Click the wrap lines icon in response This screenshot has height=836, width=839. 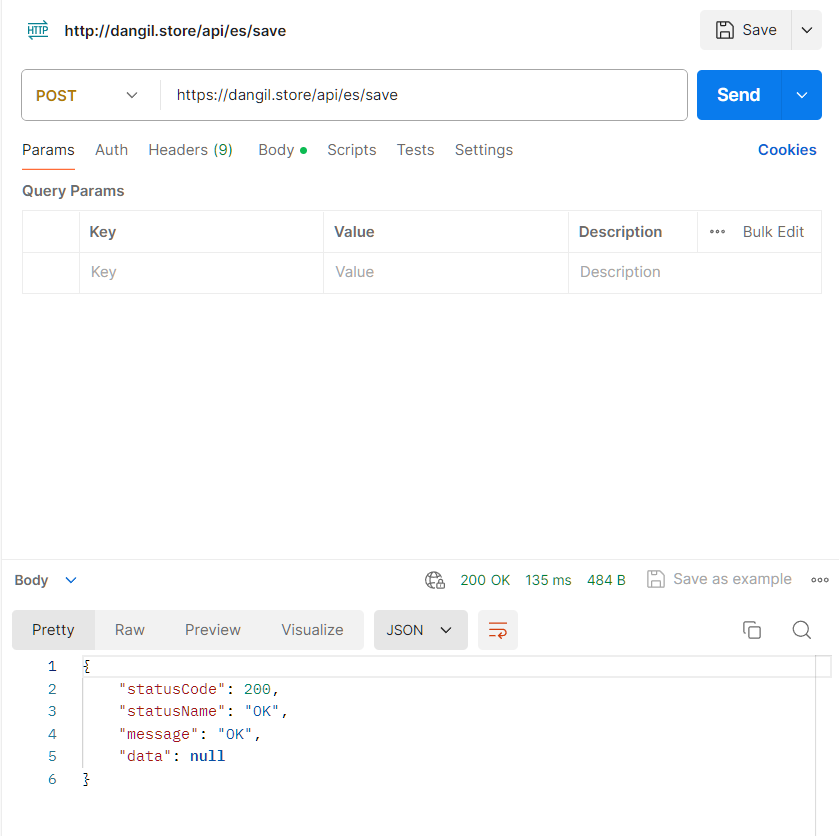click(498, 630)
